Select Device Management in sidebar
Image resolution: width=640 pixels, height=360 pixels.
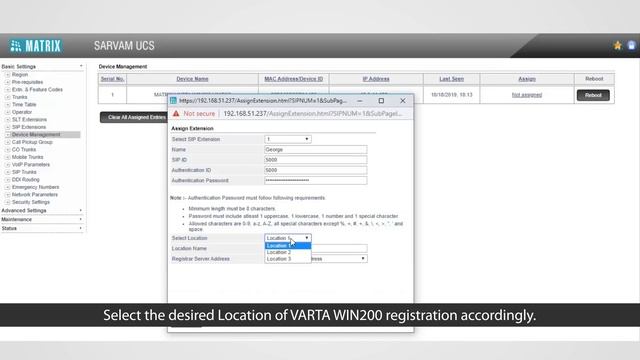pyautogui.click(x=36, y=134)
